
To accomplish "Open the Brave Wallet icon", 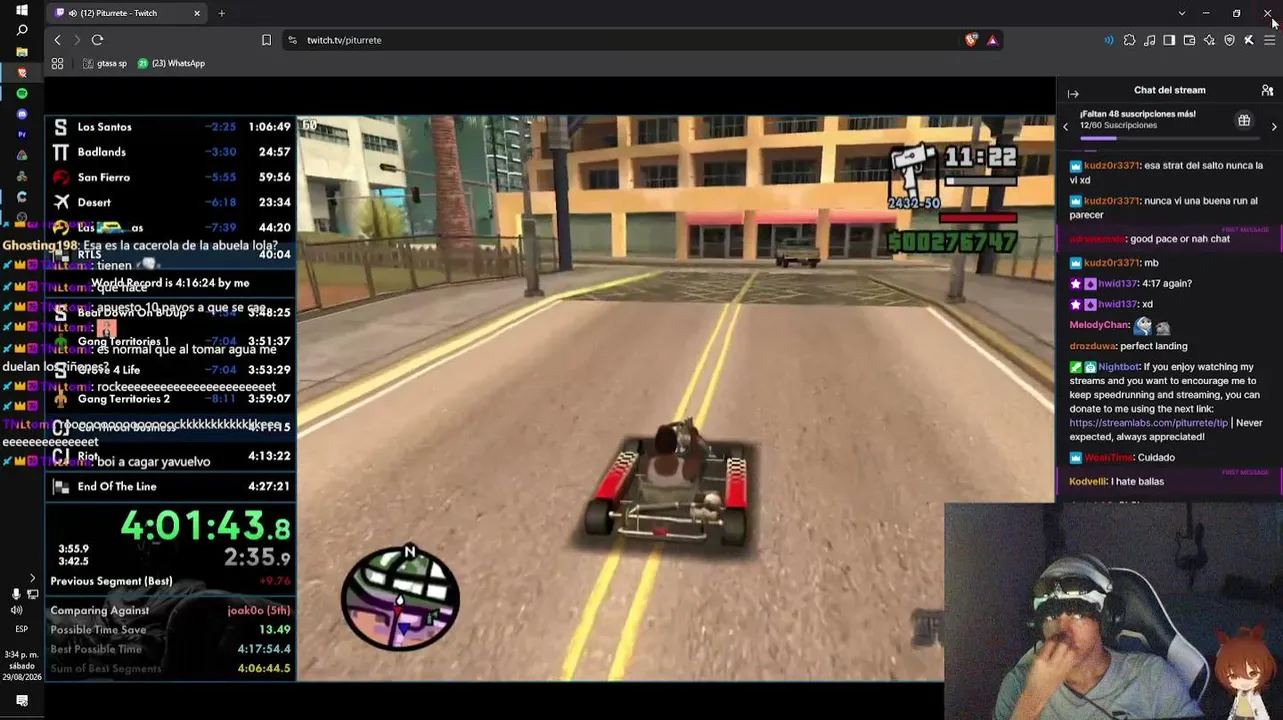I will tap(1189, 40).
